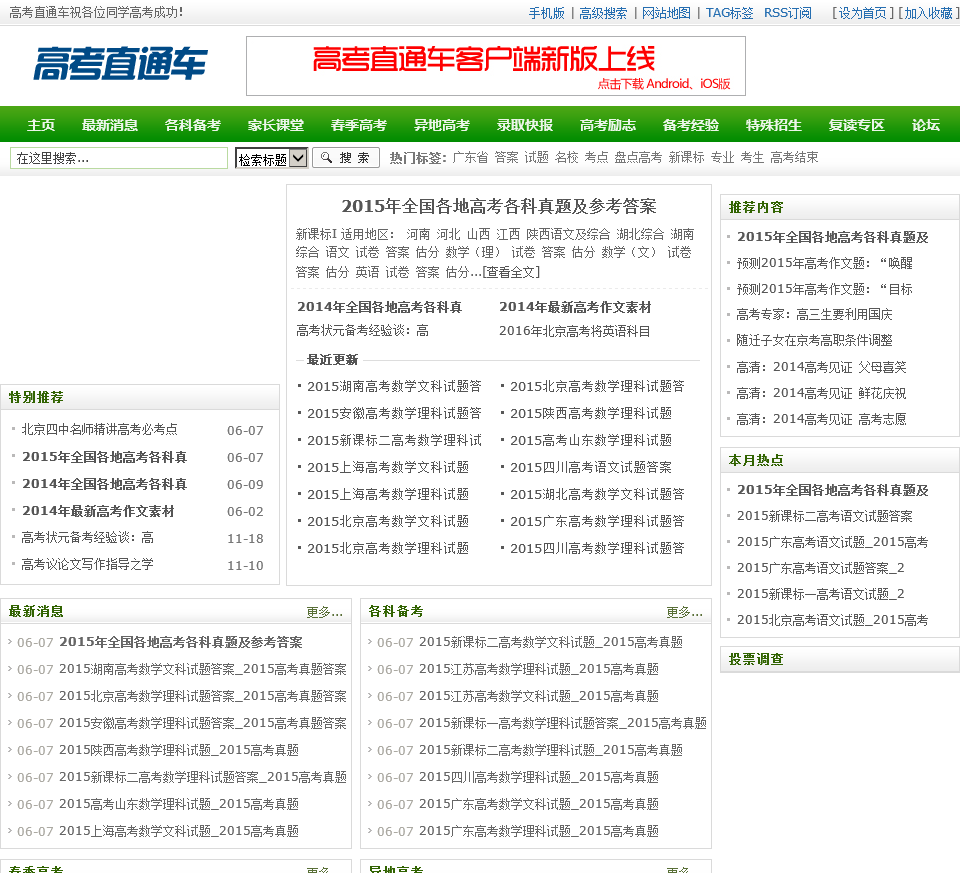Open 春季高考 menu item

pyautogui.click(x=359, y=125)
